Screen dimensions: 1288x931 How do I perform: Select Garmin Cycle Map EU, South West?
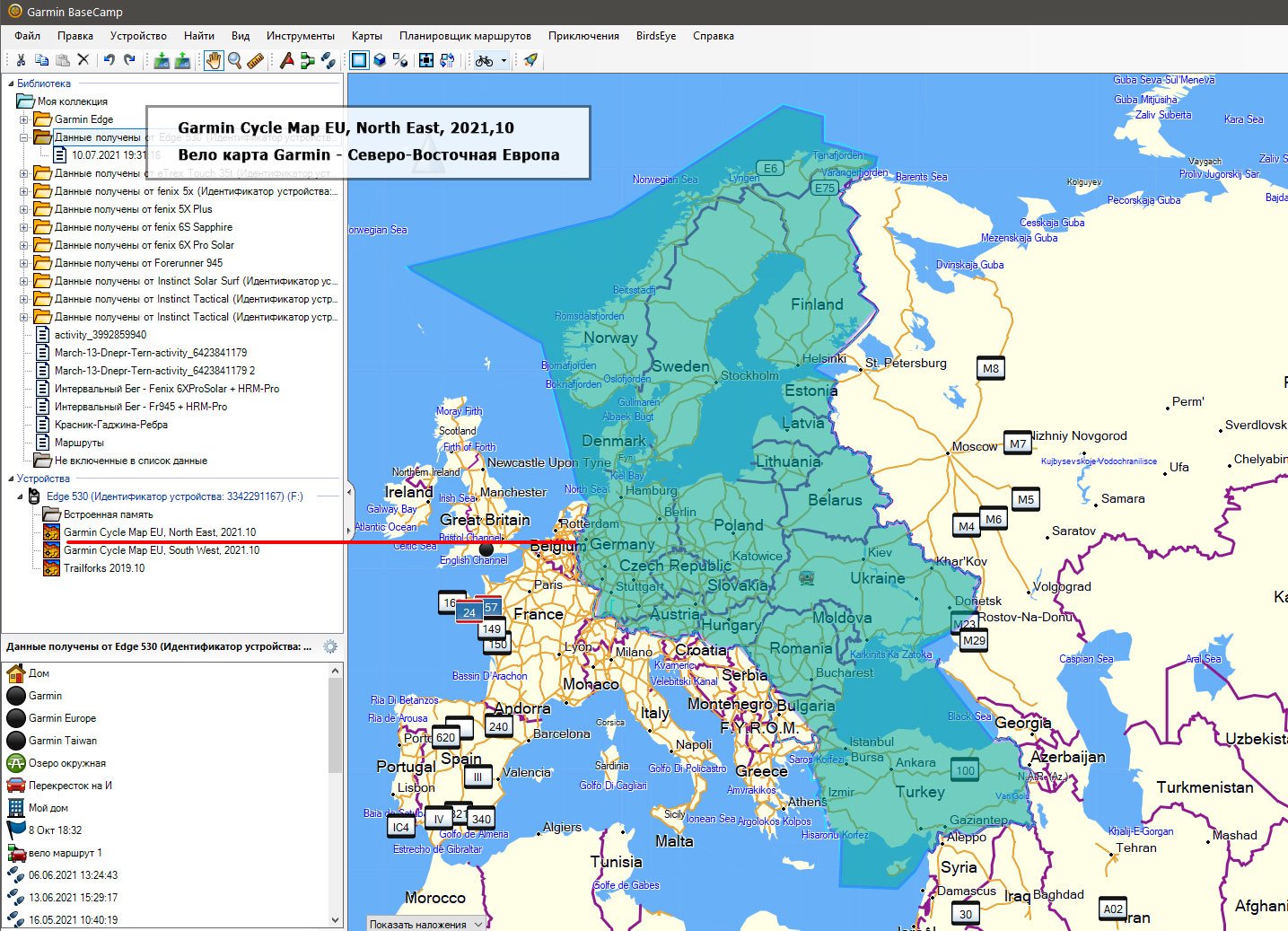[161, 550]
